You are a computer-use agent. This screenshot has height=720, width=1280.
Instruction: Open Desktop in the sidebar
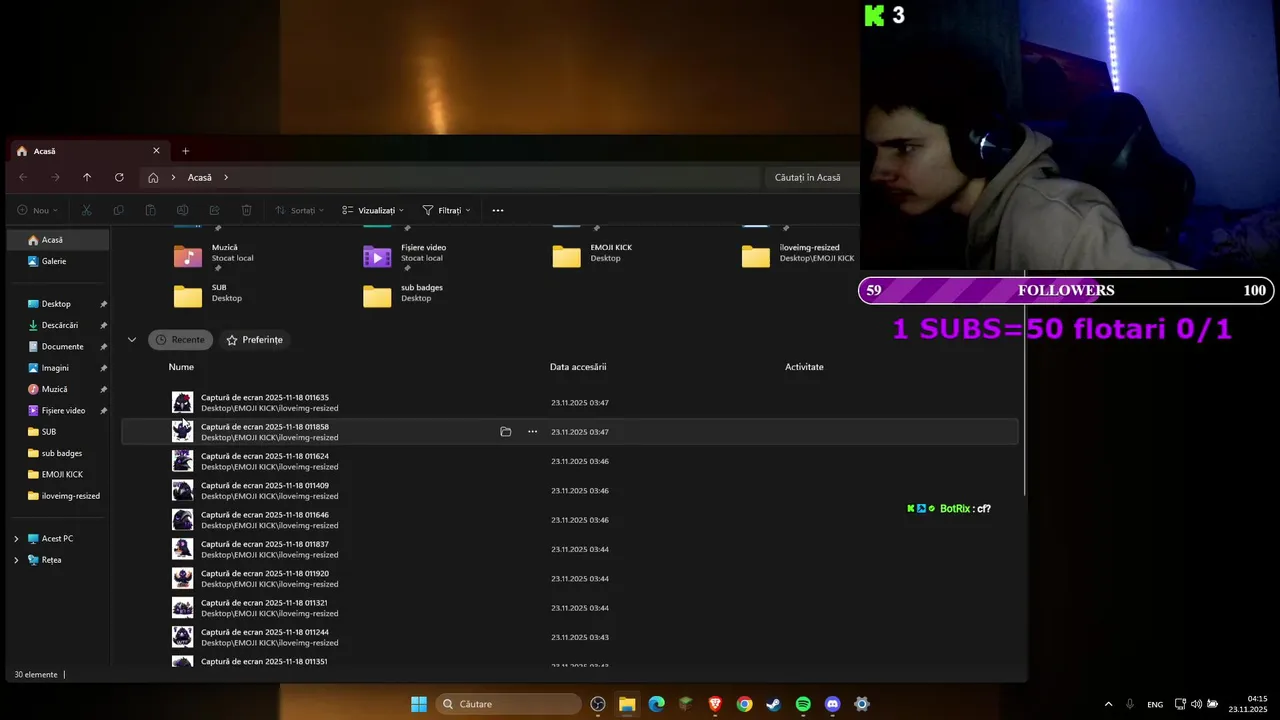pyautogui.click(x=58, y=304)
